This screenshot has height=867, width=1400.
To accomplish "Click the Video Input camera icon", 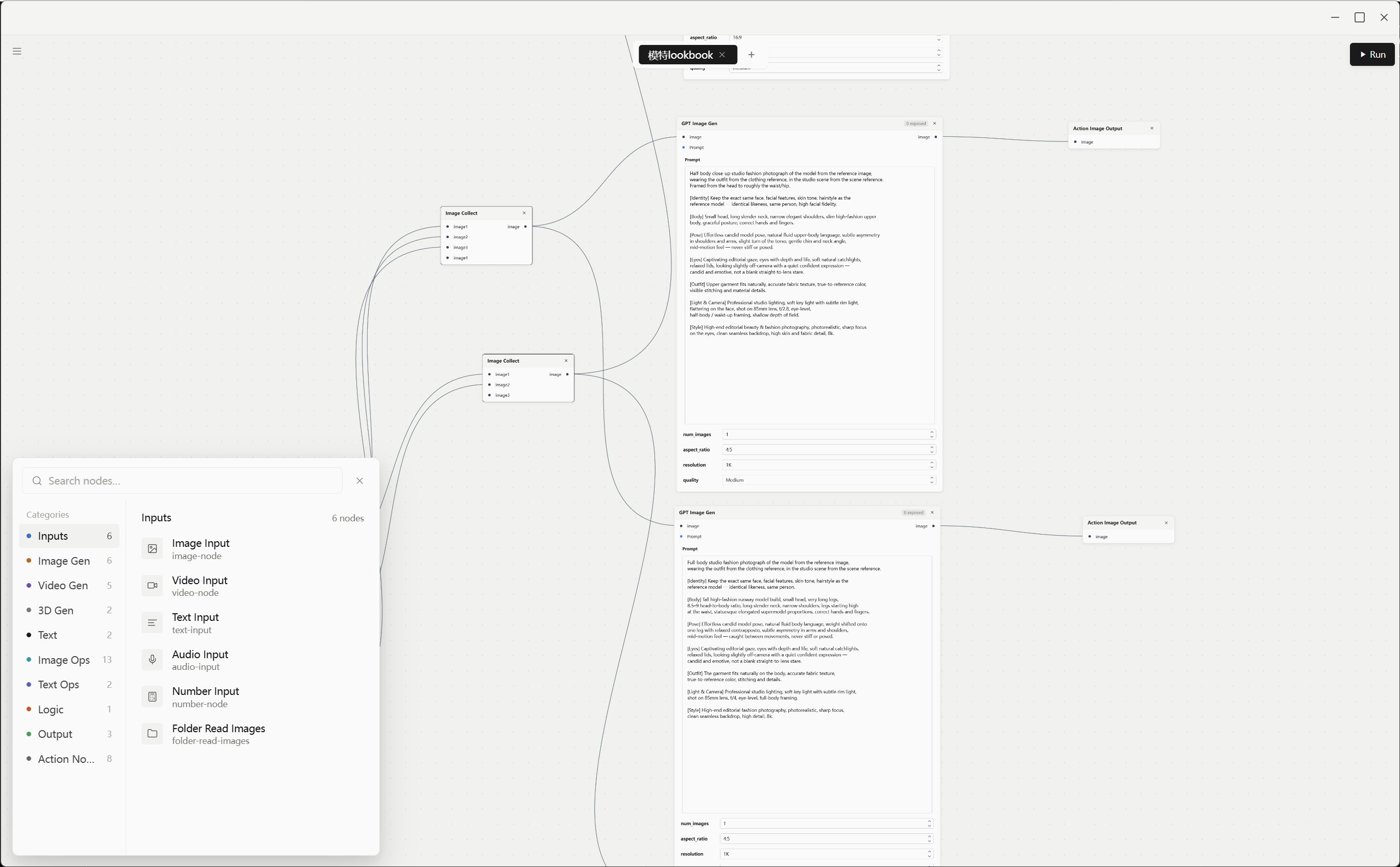I will (153, 586).
